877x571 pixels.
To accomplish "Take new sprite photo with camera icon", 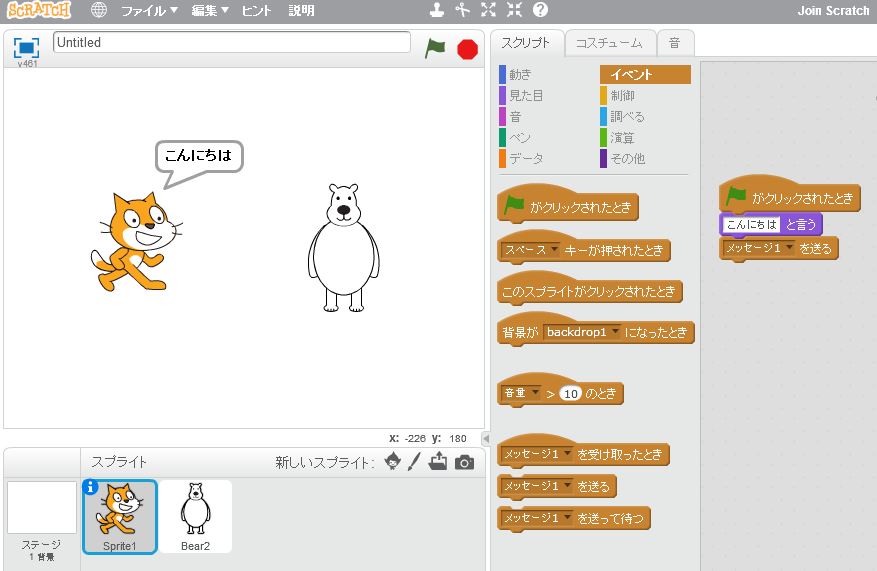I will (464, 462).
